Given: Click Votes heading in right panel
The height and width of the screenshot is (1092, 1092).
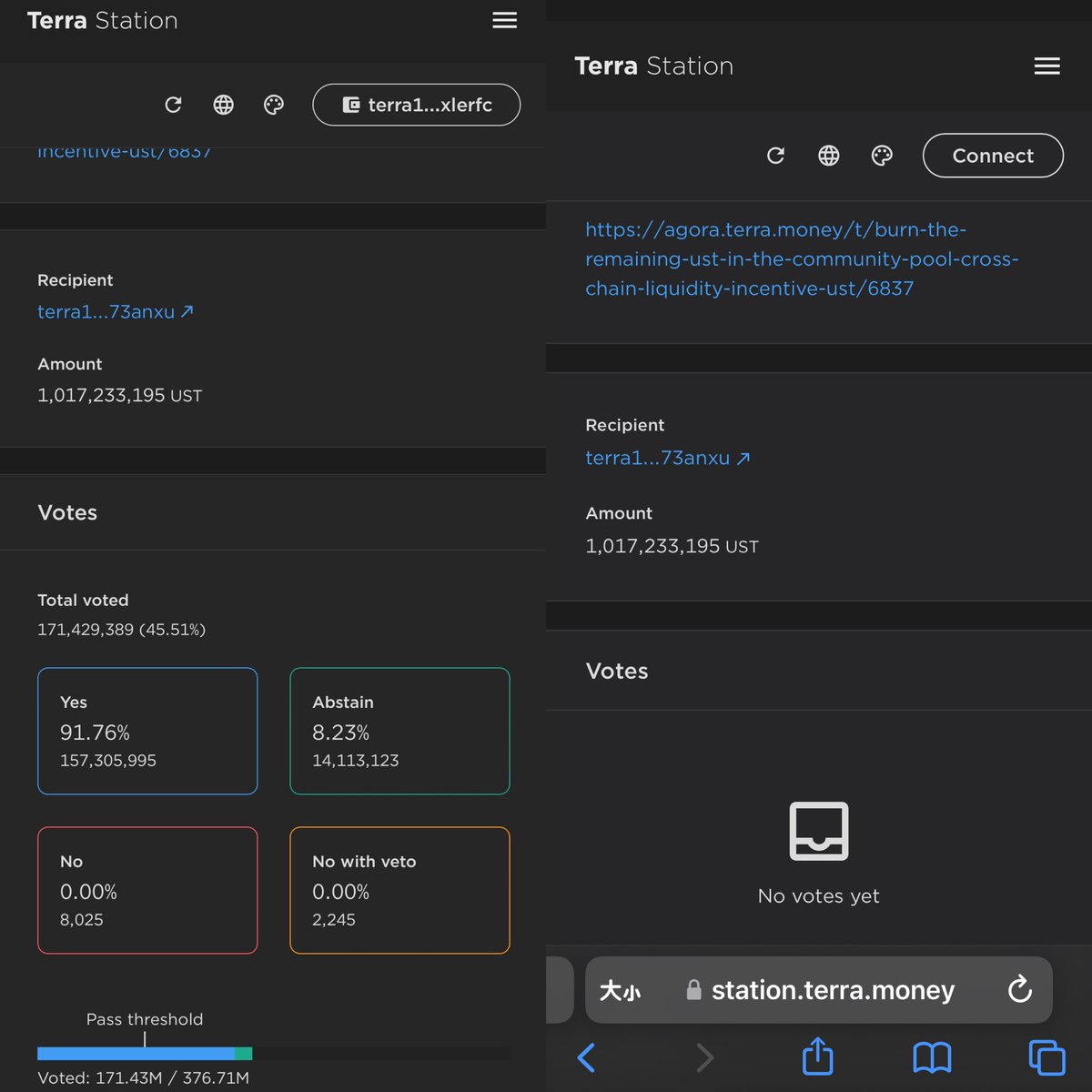Looking at the screenshot, I should tap(617, 671).
